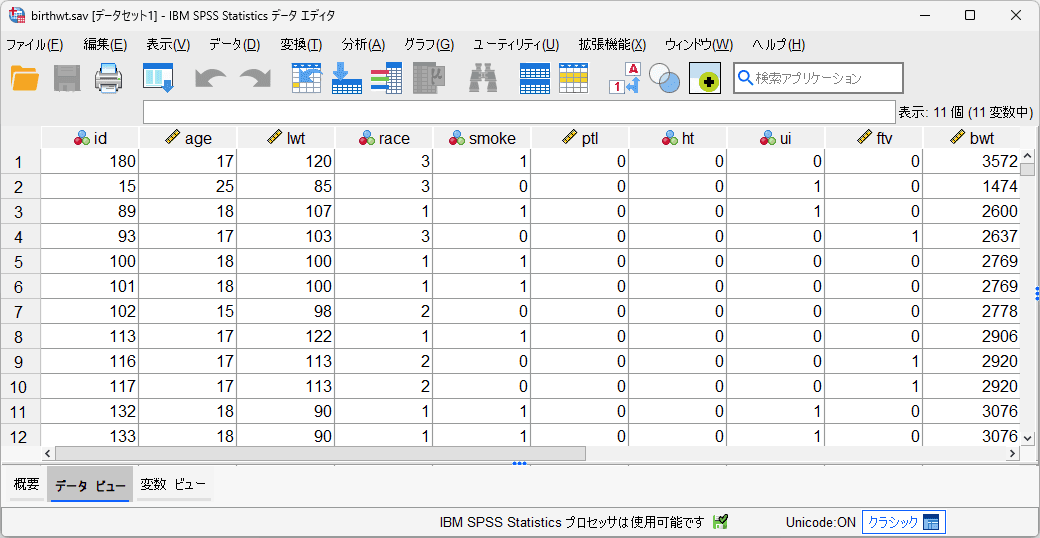Click the クラシック button in the status bar
1040x538 pixels.
click(x=903, y=522)
